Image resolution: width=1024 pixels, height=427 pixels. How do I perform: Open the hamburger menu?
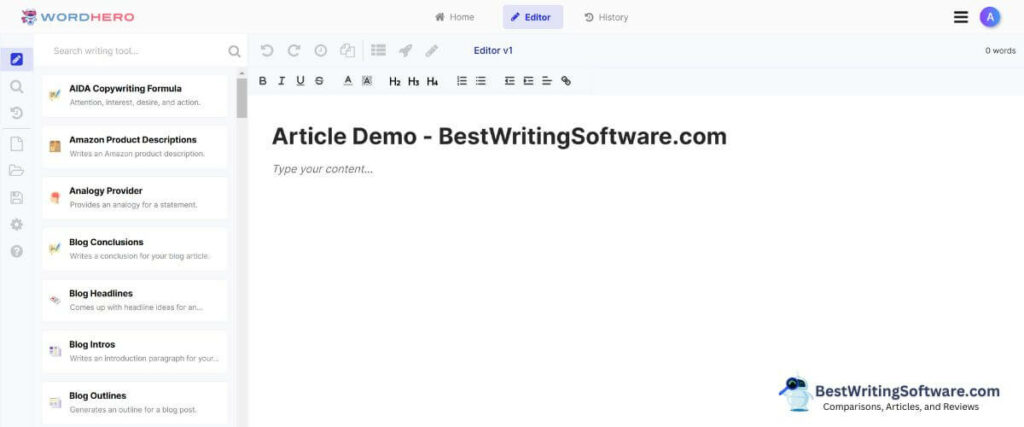pyautogui.click(x=961, y=18)
